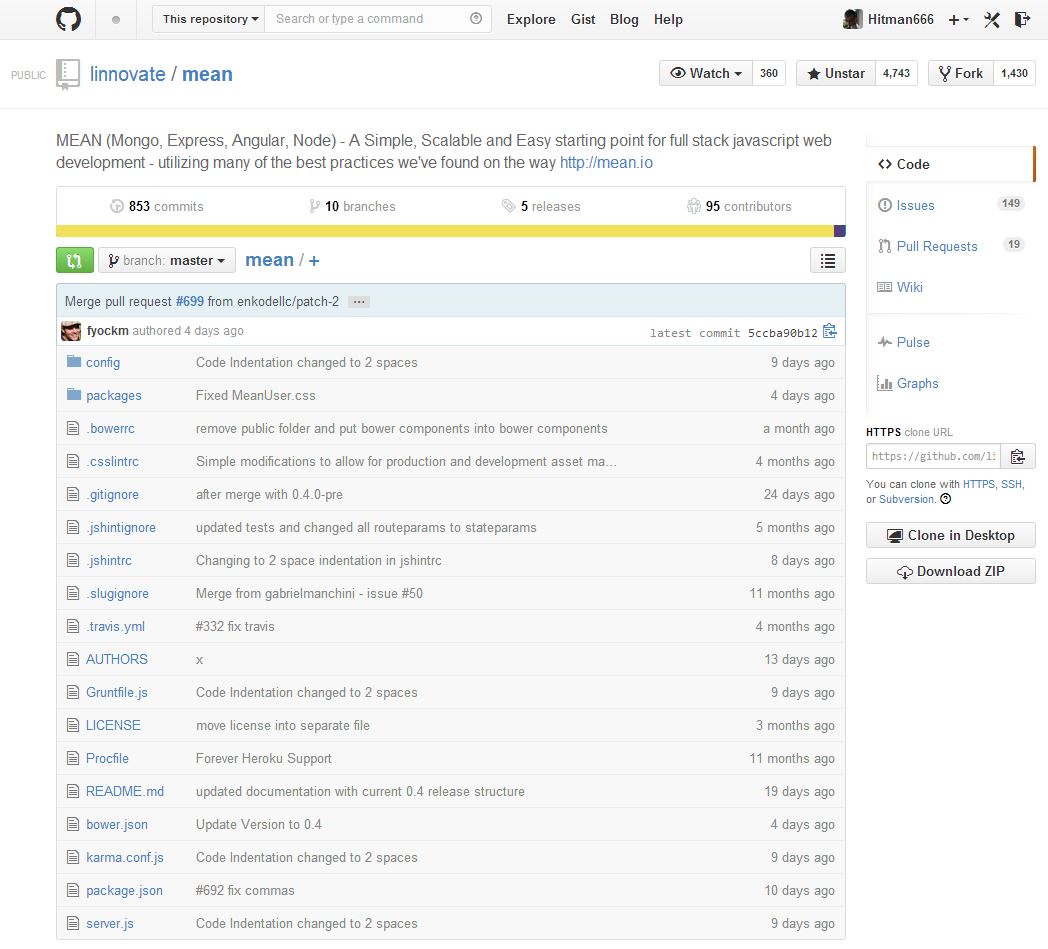Select the Code sidebar tab
The image size is (1048, 949).
click(950, 164)
